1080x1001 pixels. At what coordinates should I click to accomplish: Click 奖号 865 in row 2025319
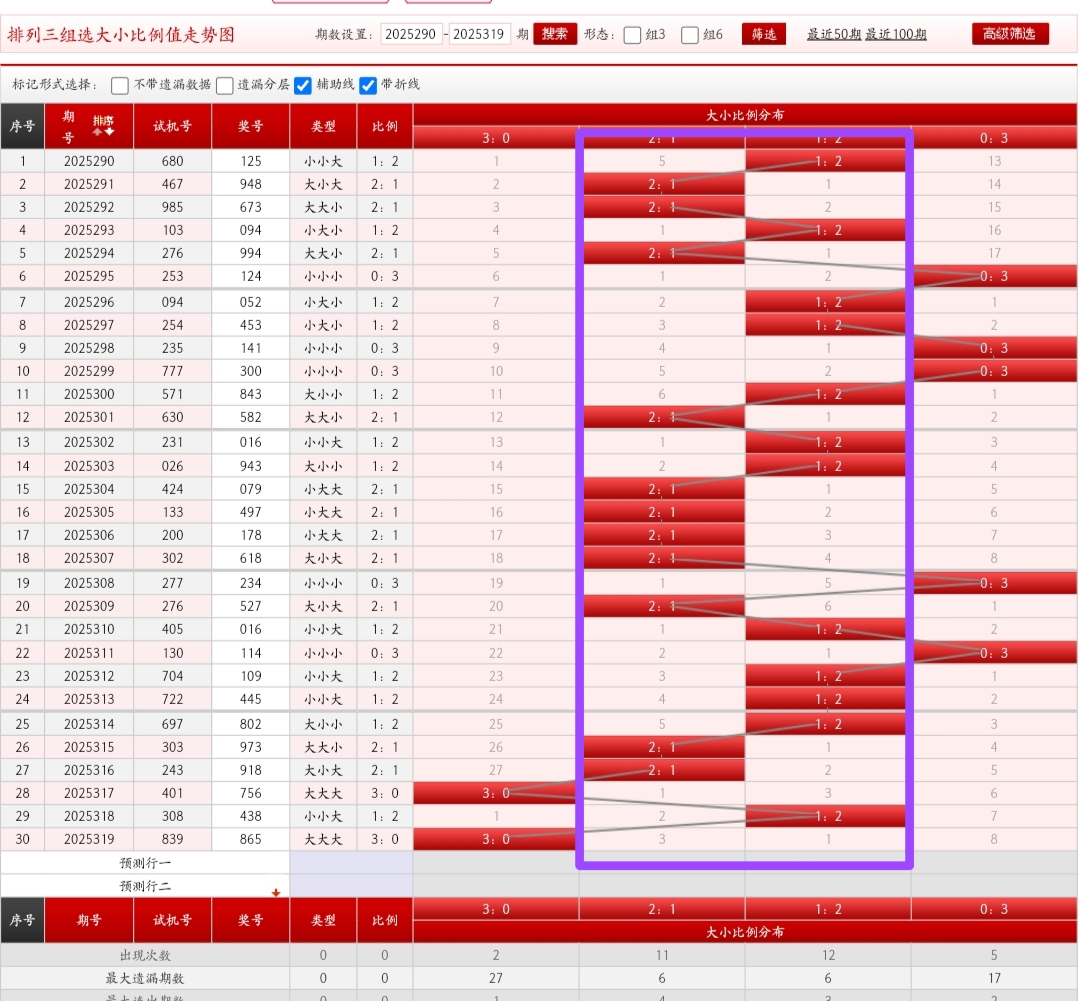251,839
